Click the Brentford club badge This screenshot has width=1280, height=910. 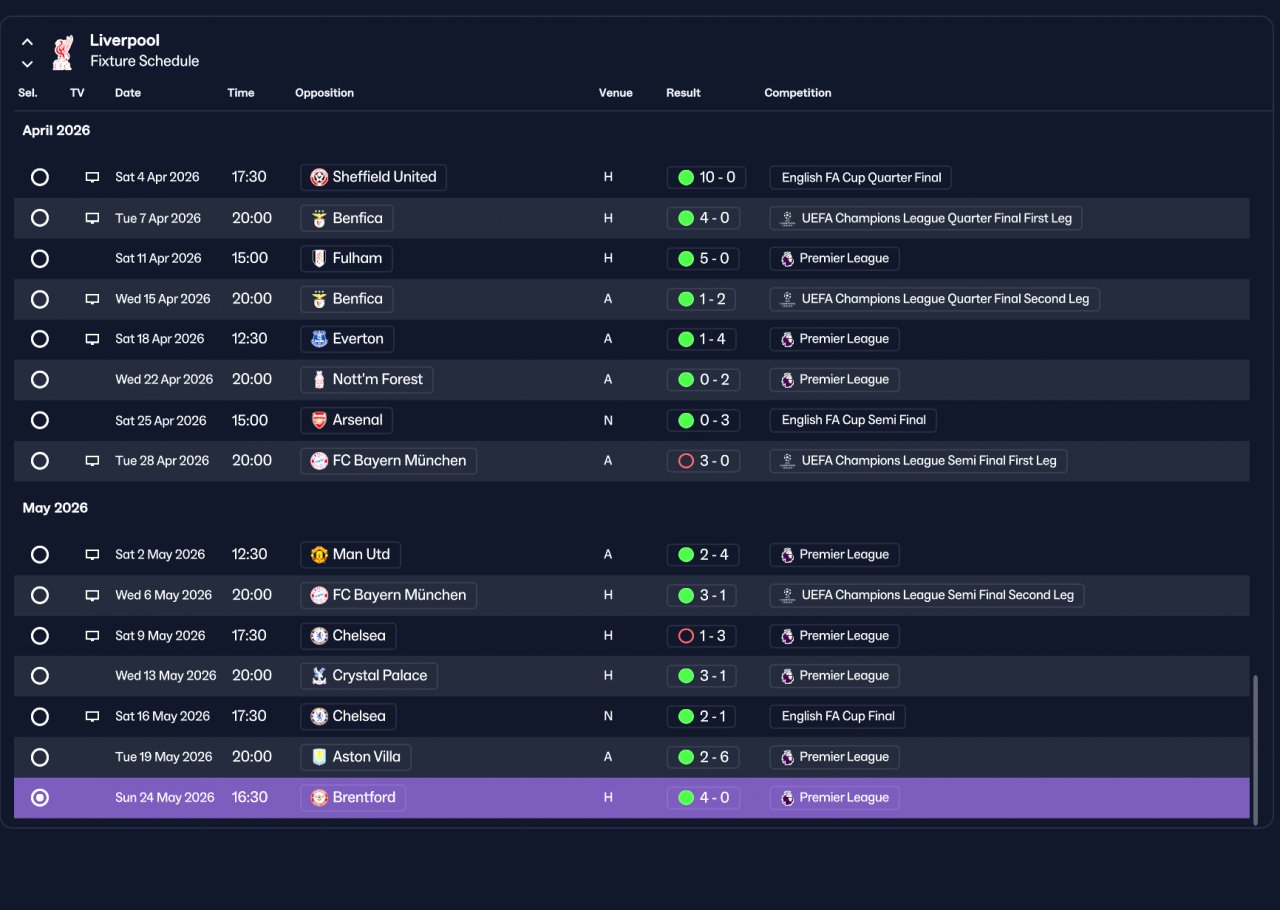click(x=319, y=797)
